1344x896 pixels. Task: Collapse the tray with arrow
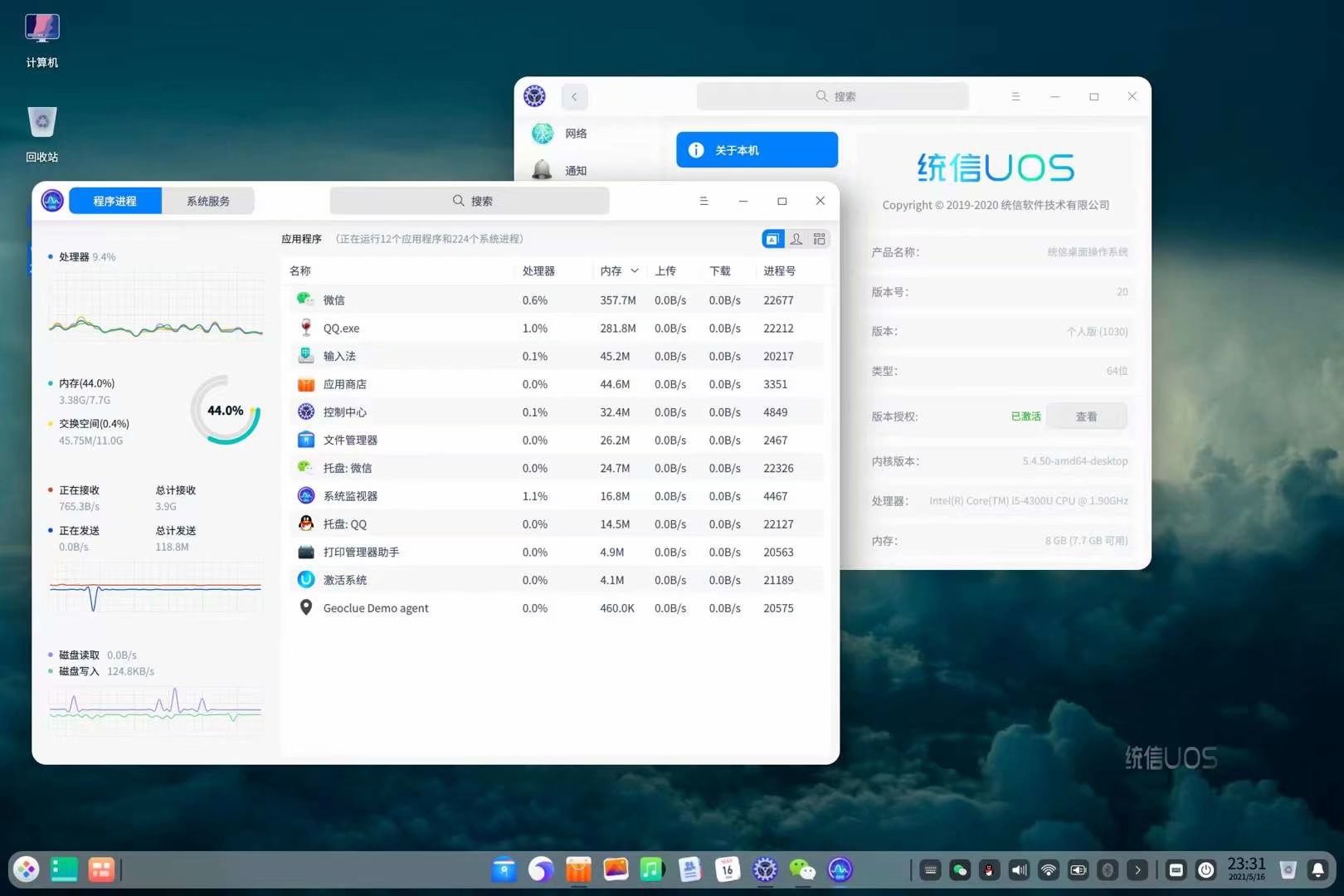pyautogui.click(x=1137, y=869)
